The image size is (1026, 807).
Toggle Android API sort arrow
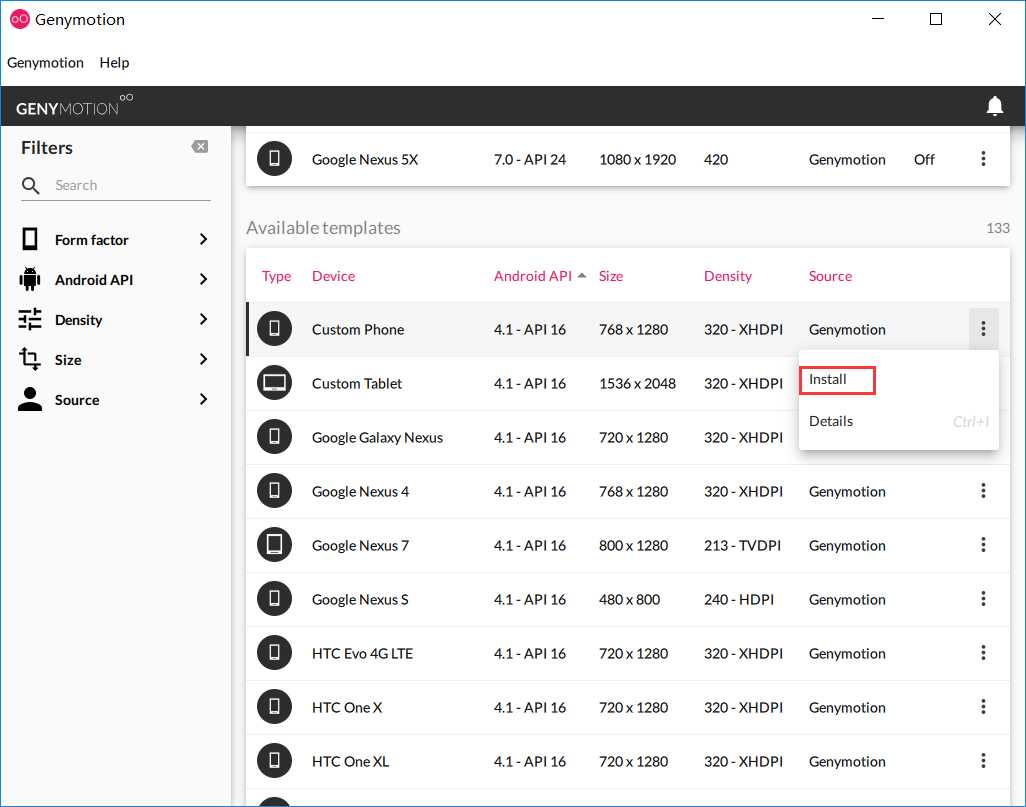582,276
